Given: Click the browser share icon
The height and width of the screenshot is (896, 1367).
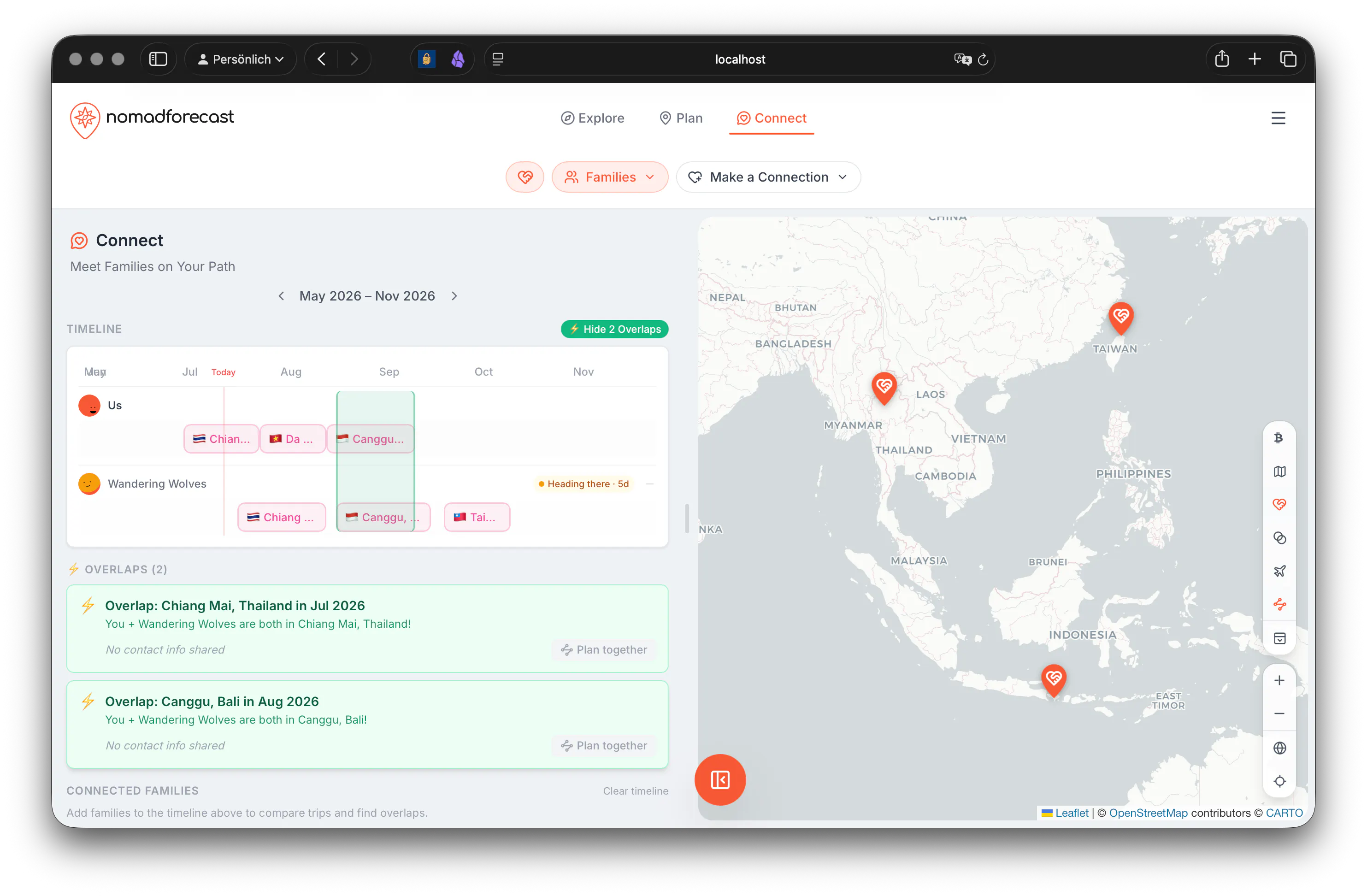Looking at the screenshot, I should tap(1222, 59).
